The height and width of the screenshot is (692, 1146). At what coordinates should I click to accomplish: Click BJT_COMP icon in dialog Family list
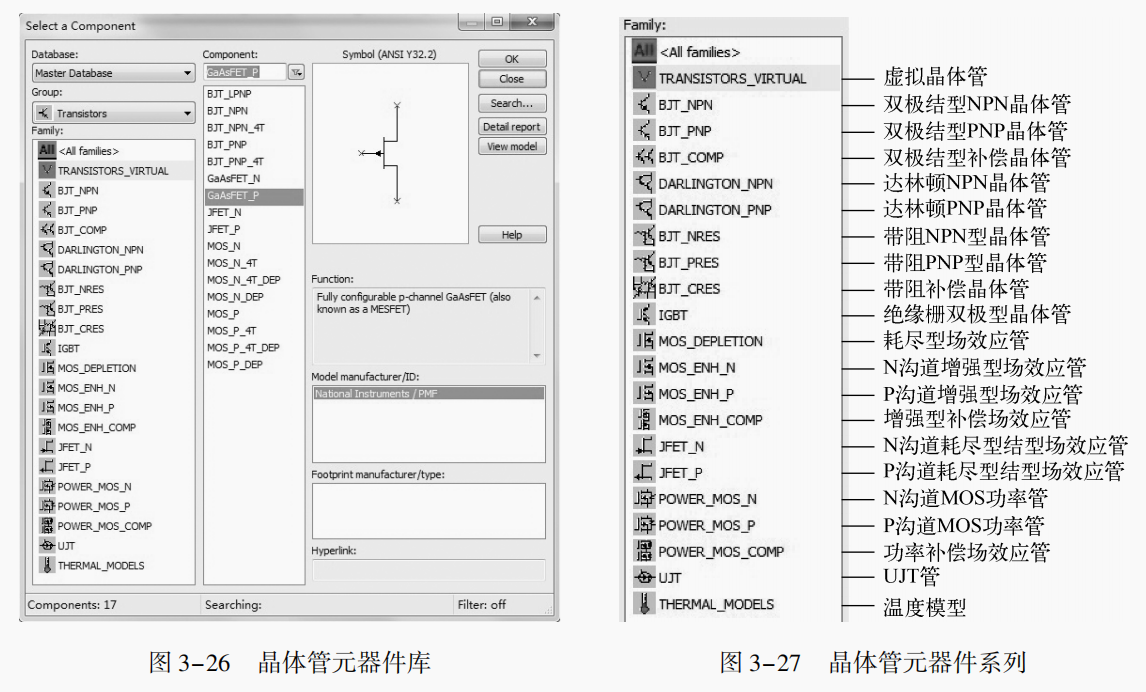tap(47, 229)
